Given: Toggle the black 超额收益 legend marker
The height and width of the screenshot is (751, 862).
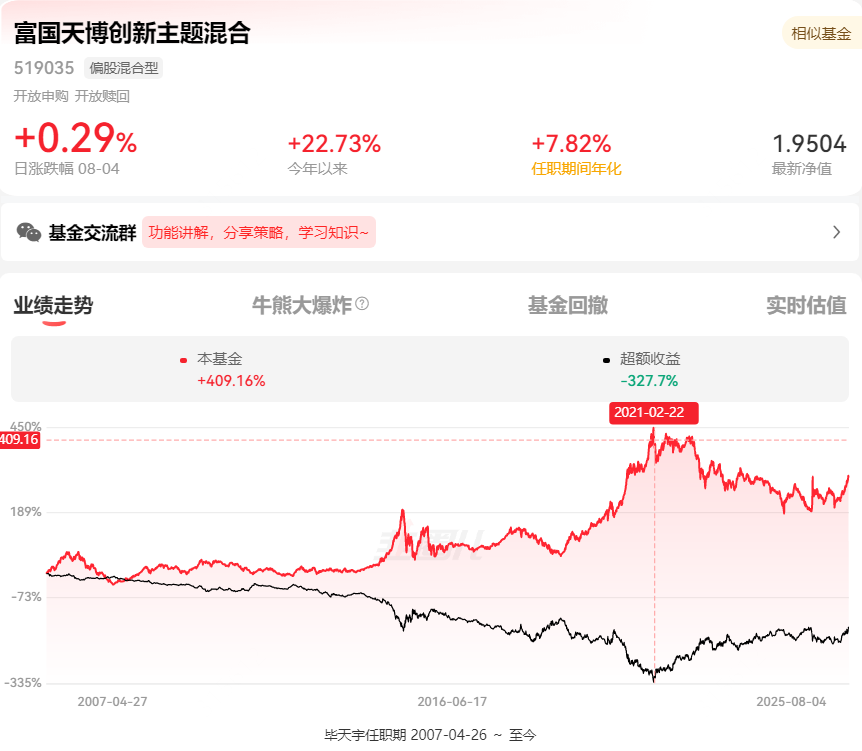Looking at the screenshot, I should pos(606,361).
